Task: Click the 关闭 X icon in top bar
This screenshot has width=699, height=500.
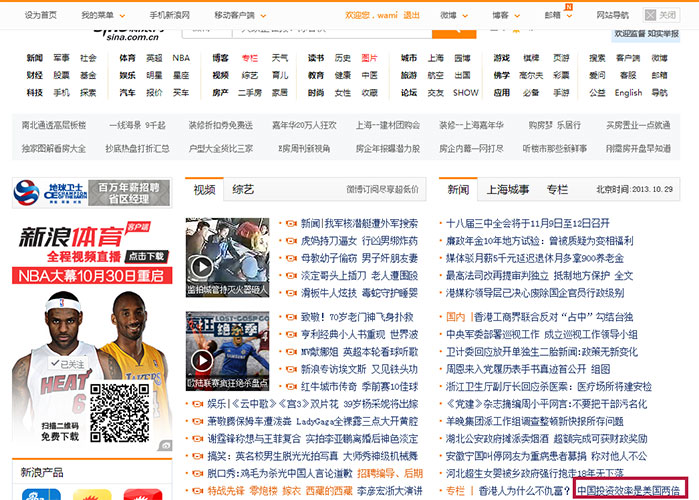Action: pyautogui.click(x=650, y=15)
